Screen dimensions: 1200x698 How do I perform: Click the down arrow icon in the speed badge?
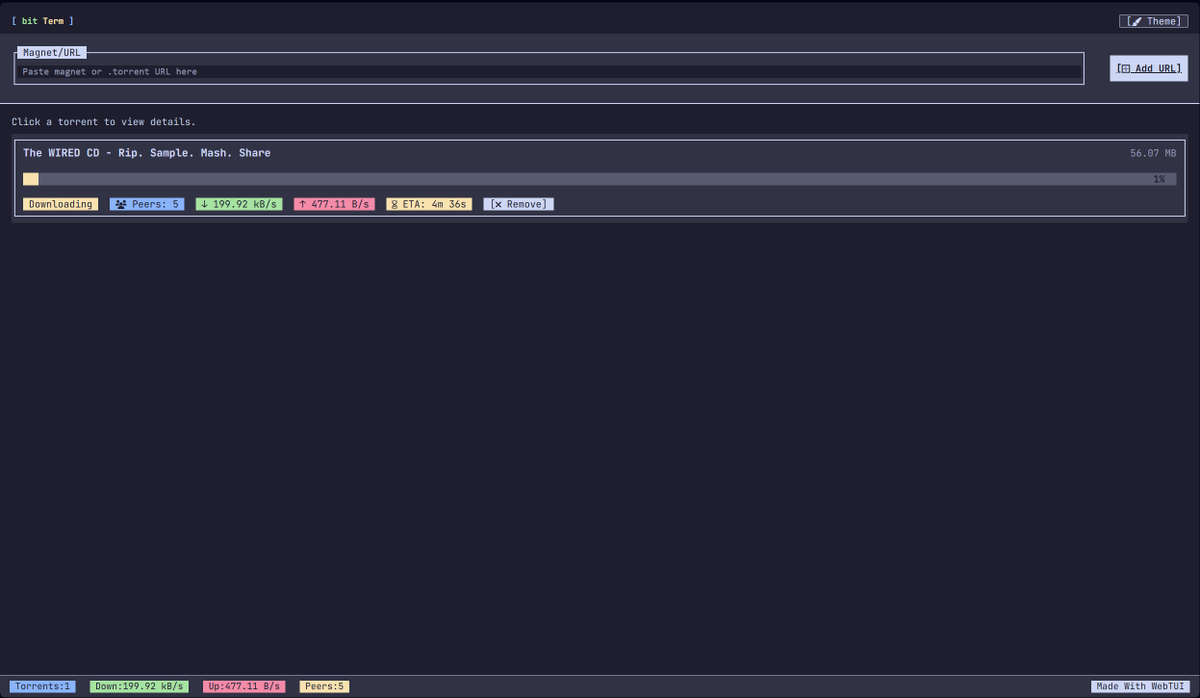pos(204,204)
